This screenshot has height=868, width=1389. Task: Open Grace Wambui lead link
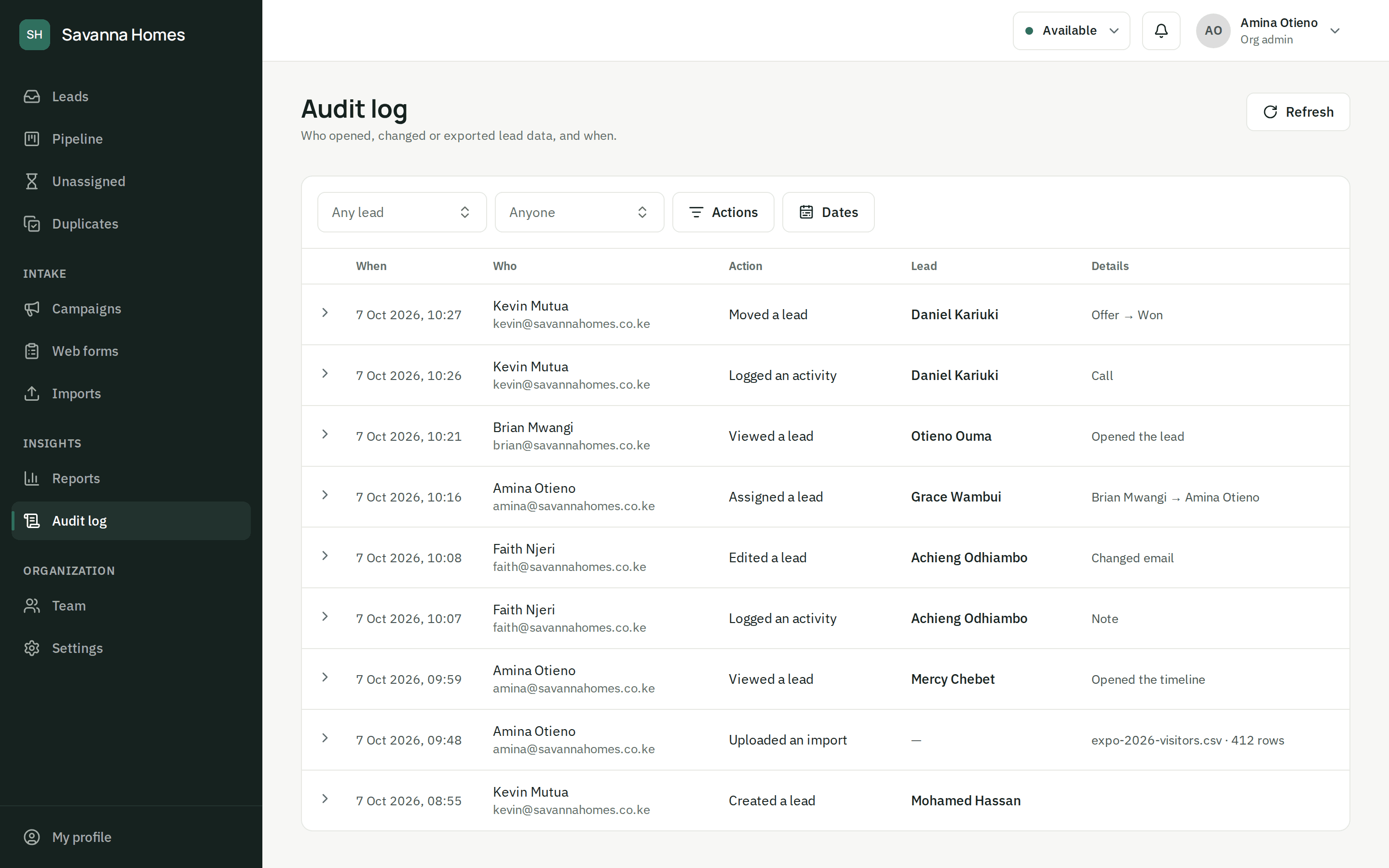[955, 497]
